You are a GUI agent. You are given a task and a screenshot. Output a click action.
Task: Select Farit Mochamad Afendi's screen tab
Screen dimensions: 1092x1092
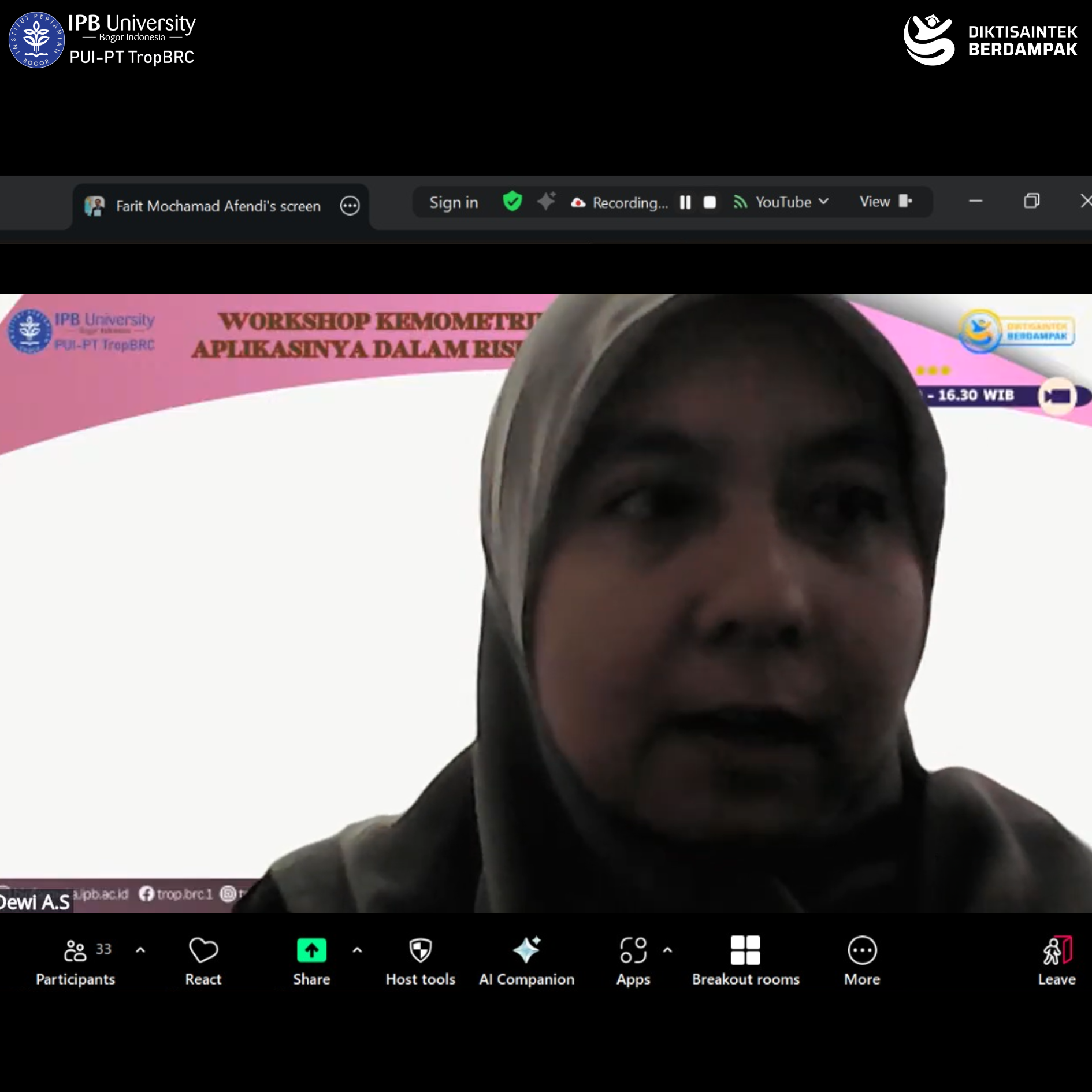pos(218,206)
